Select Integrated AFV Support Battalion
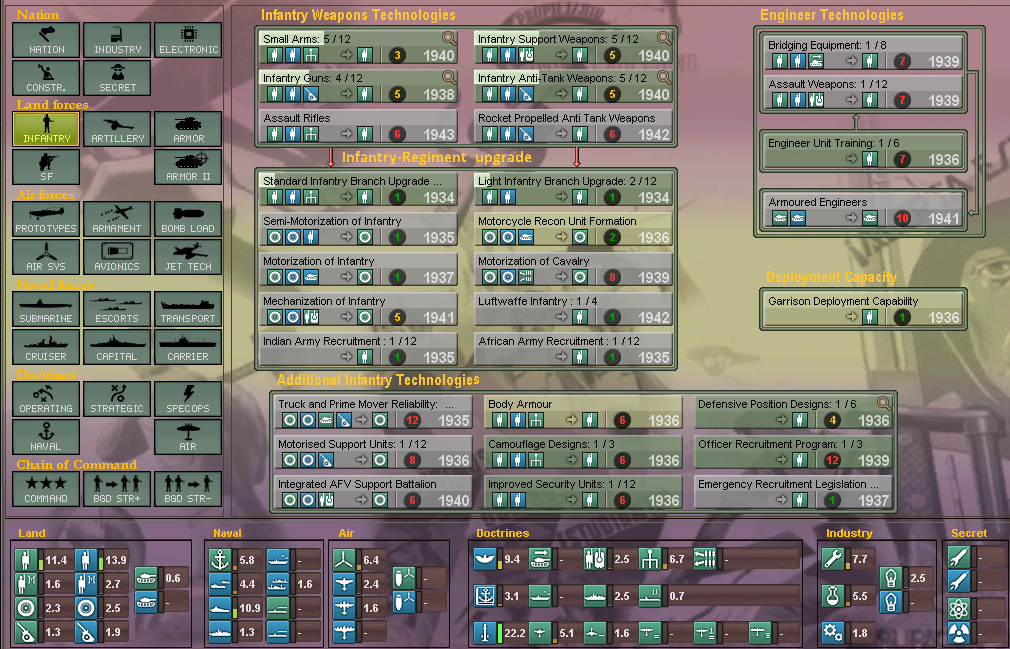Image resolution: width=1010 pixels, height=649 pixels. [373, 492]
